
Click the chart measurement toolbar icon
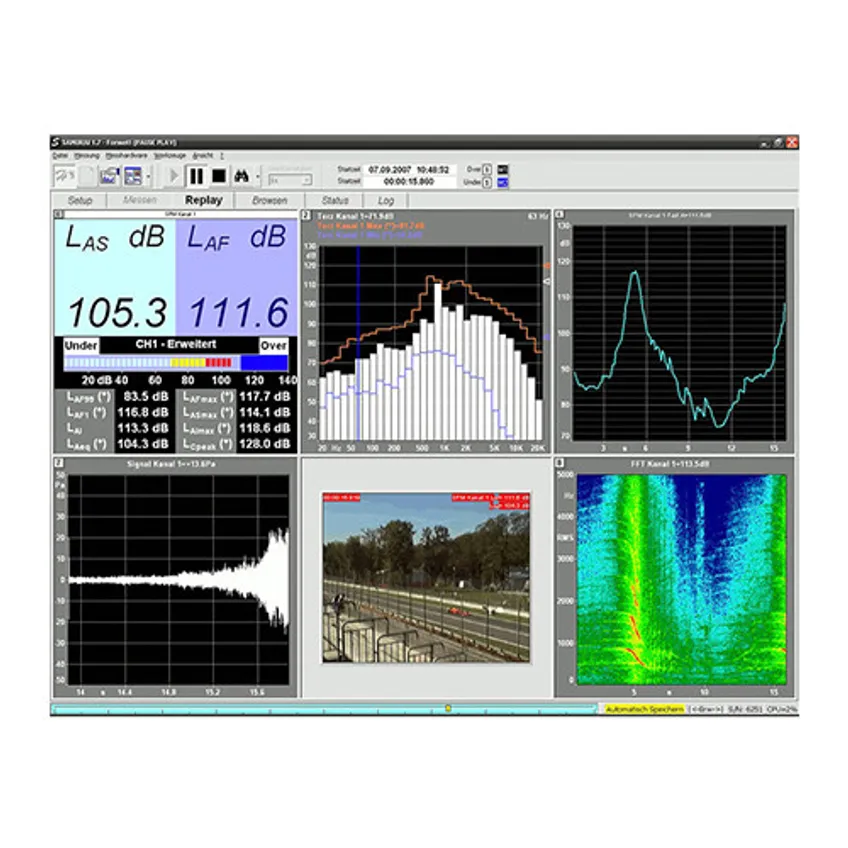[x=109, y=176]
